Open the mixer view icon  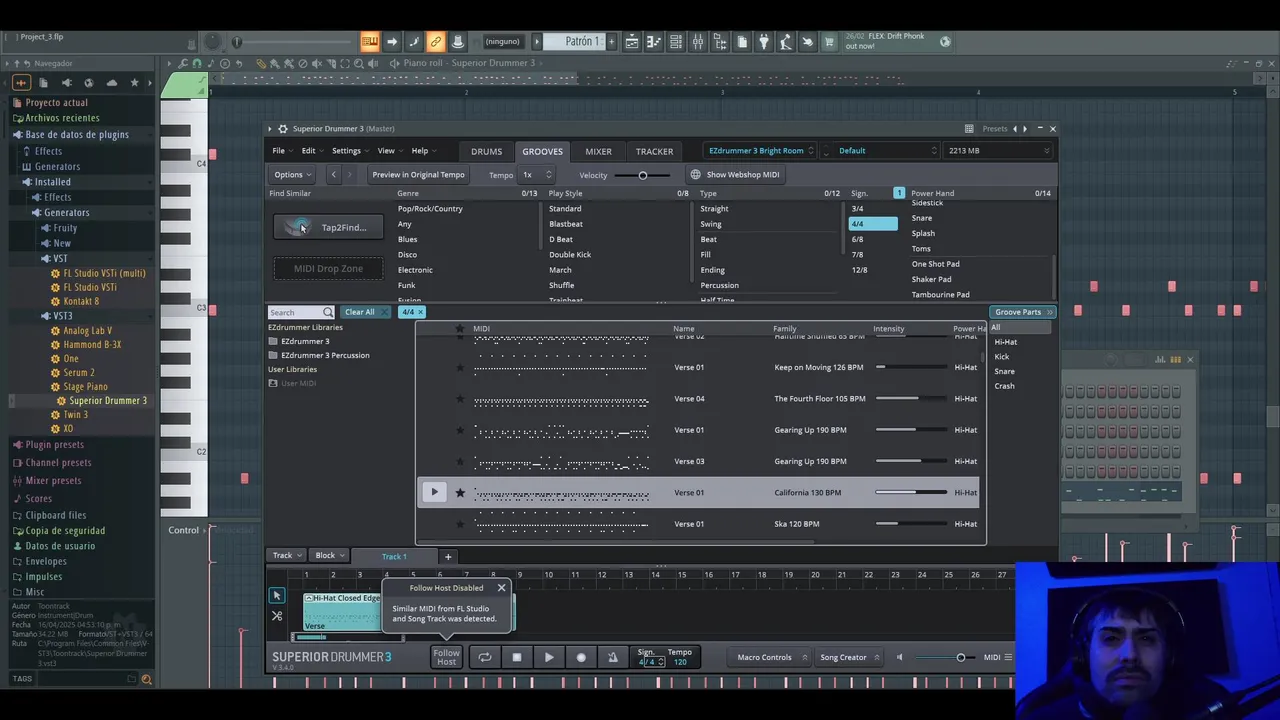(698, 42)
